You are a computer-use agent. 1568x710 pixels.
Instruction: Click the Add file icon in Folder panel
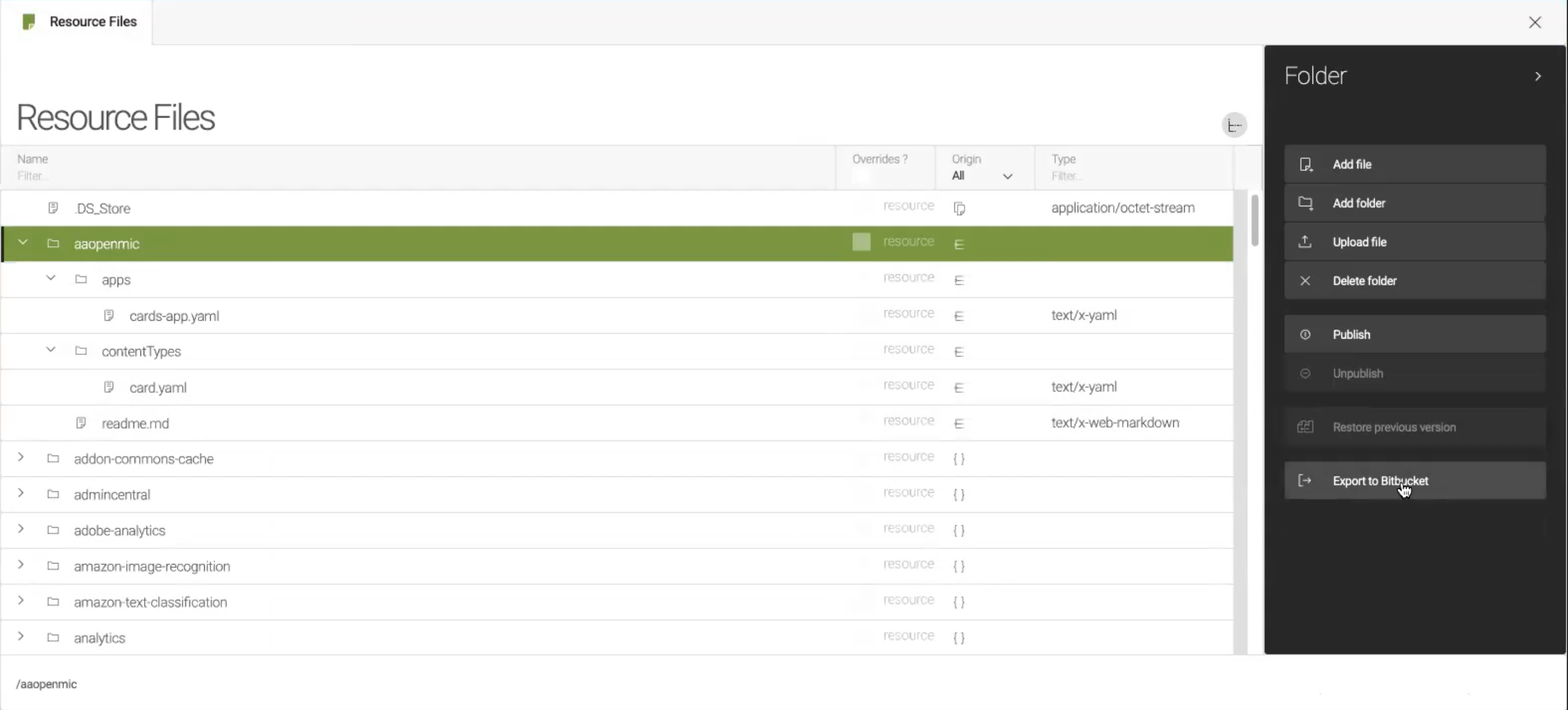point(1306,164)
